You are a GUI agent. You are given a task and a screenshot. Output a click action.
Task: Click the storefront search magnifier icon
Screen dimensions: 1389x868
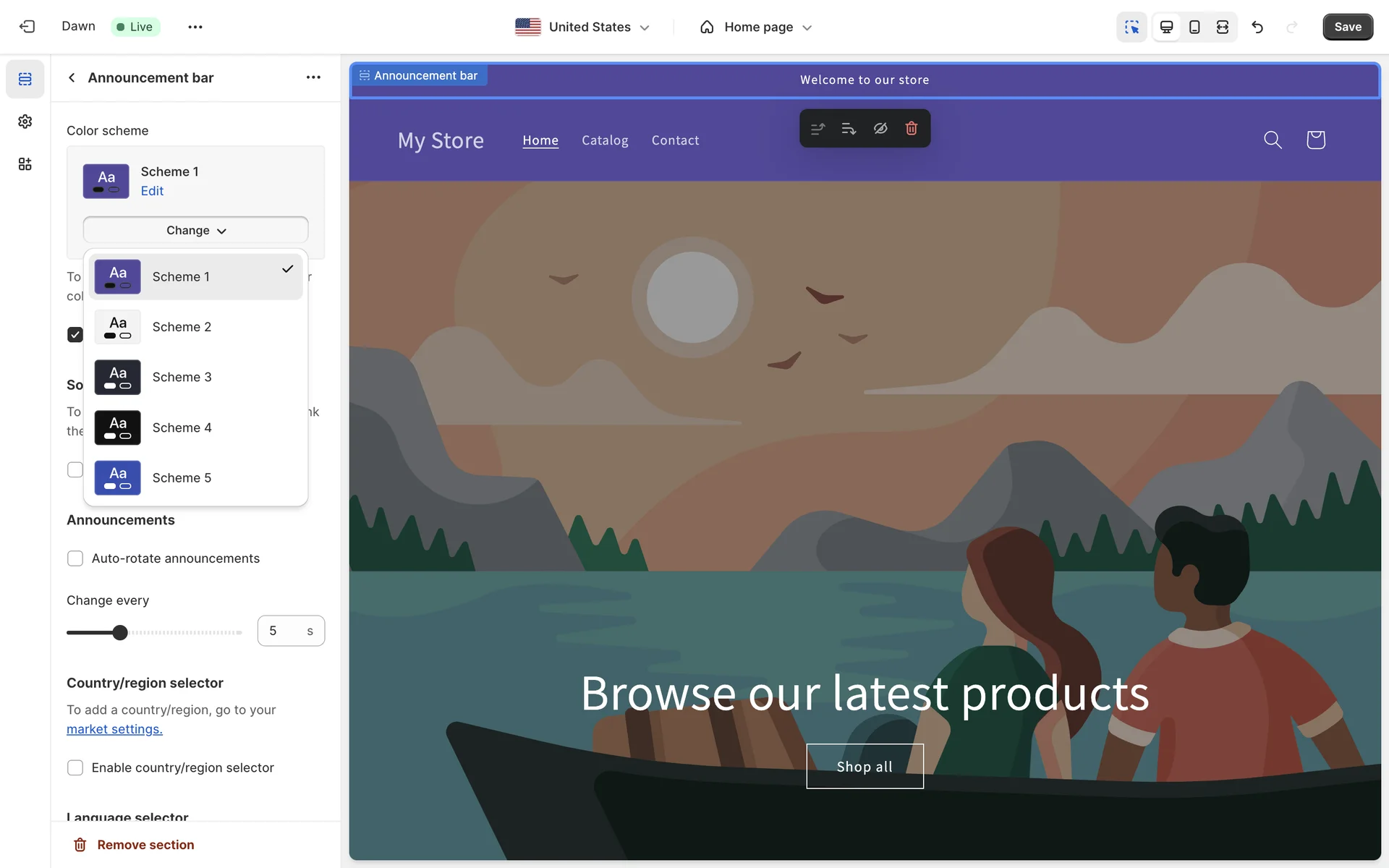click(x=1273, y=140)
